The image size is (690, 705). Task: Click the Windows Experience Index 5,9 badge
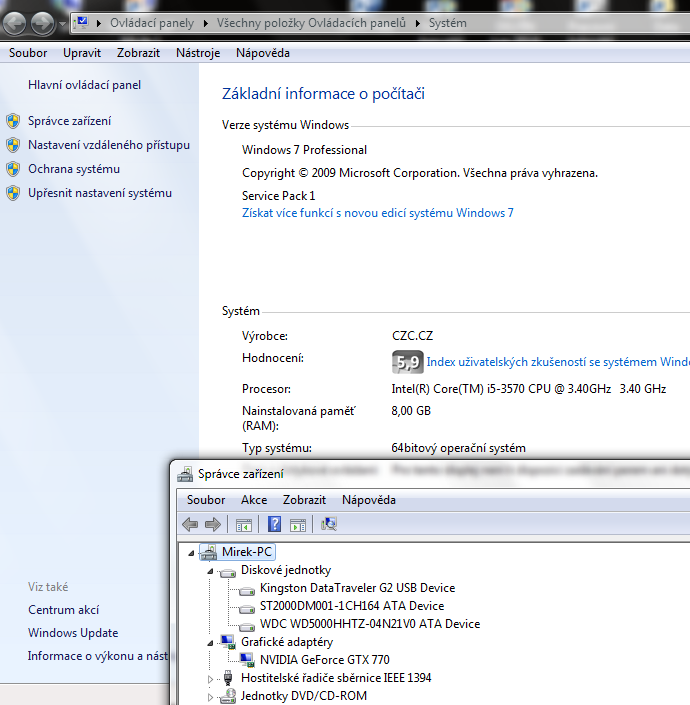(407, 362)
